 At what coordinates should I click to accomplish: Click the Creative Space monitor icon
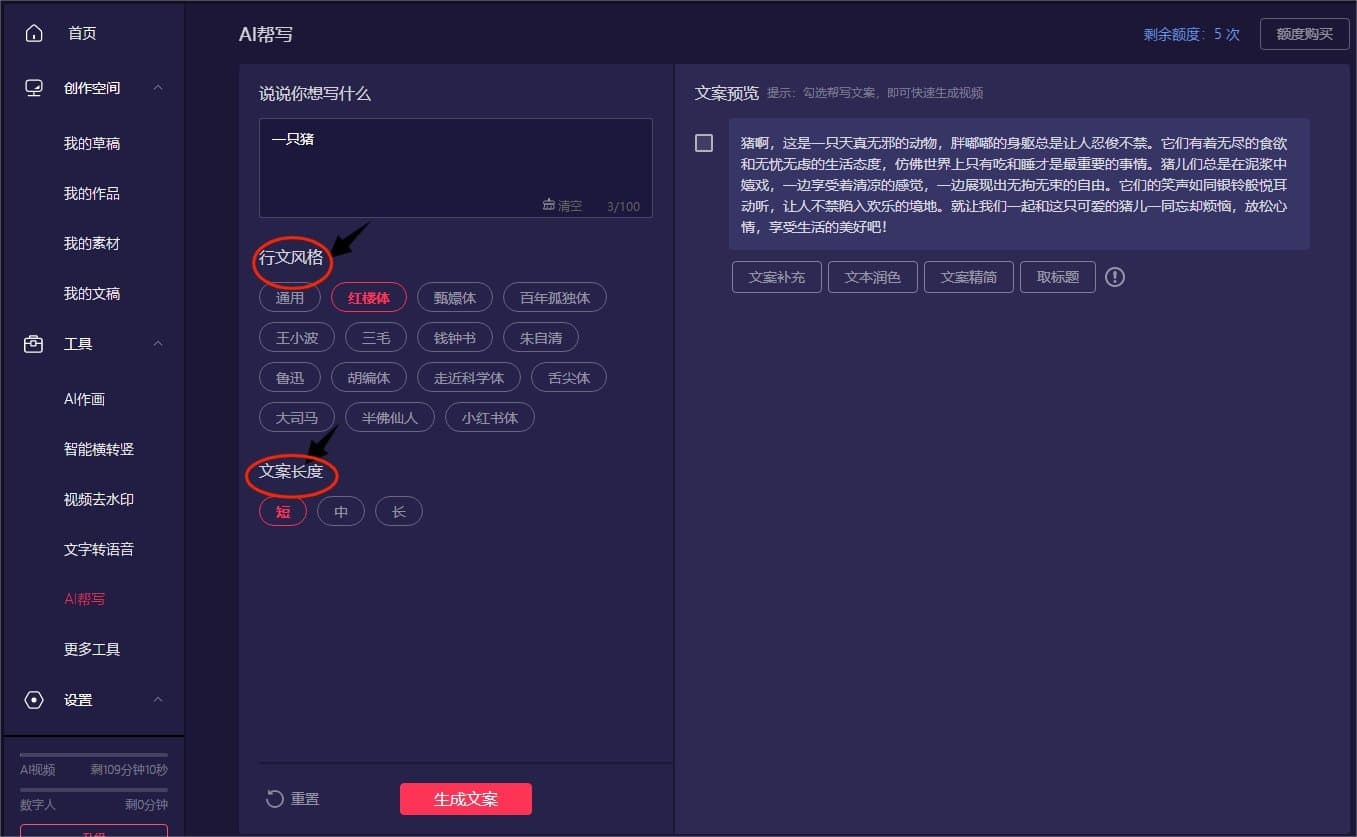tap(34, 88)
